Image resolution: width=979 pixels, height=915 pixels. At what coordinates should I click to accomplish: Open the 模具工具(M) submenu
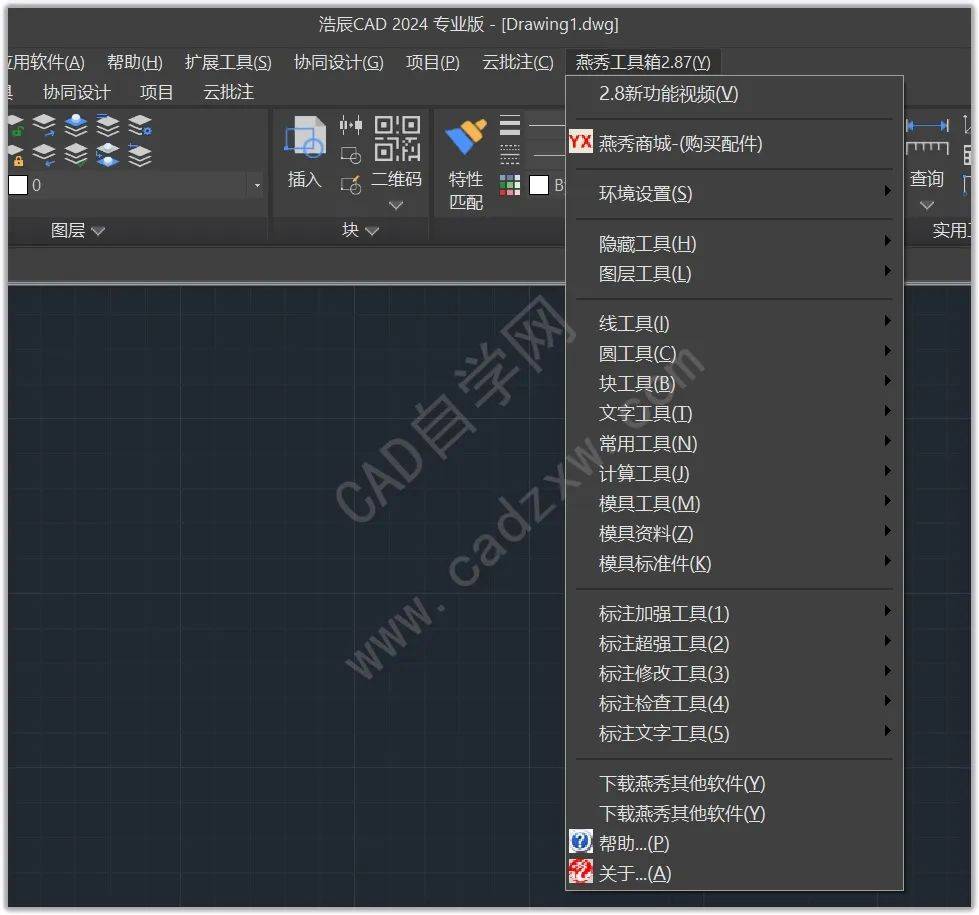[734, 503]
